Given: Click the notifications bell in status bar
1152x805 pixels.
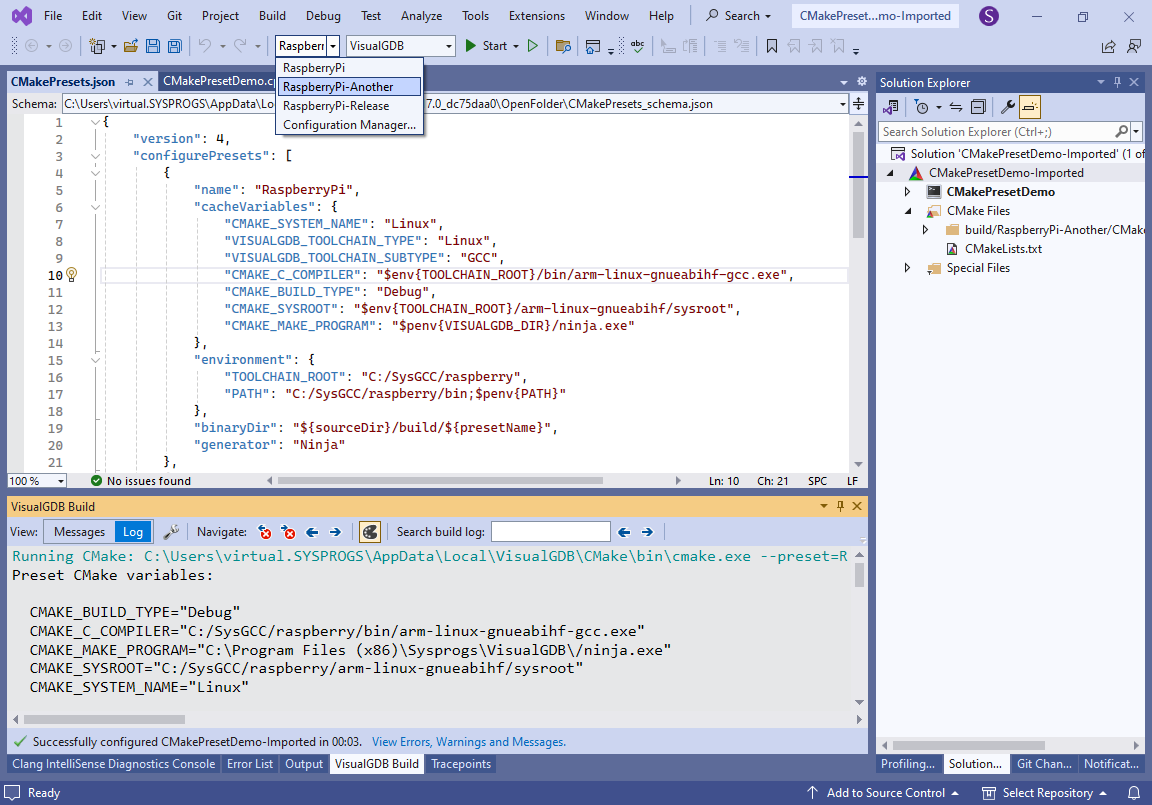Looking at the screenshot, I should click(1134, 793).
